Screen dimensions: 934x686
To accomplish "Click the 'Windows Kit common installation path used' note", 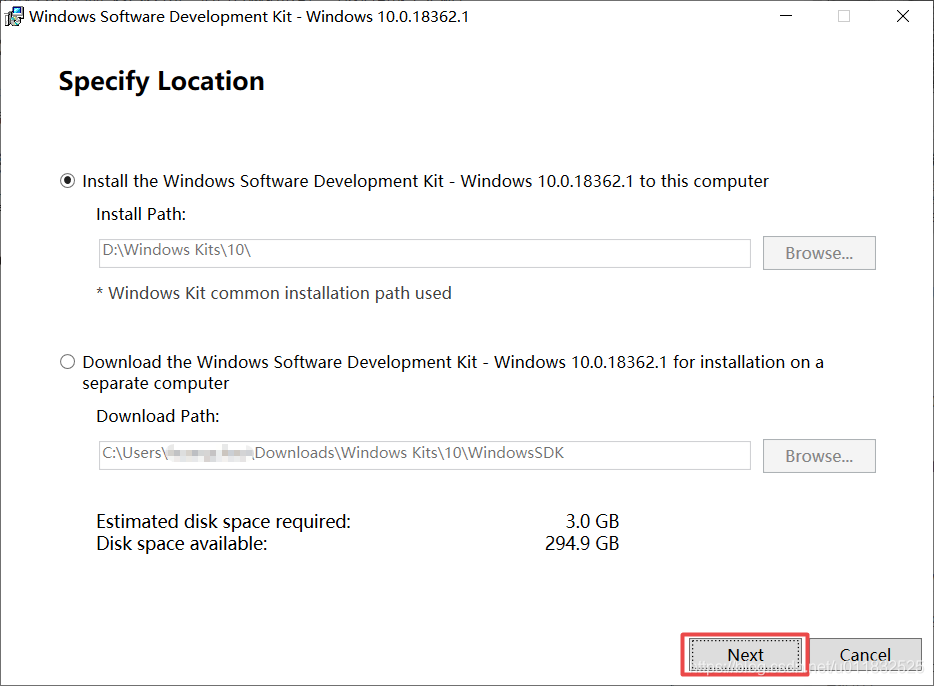I will pos(274,294).
